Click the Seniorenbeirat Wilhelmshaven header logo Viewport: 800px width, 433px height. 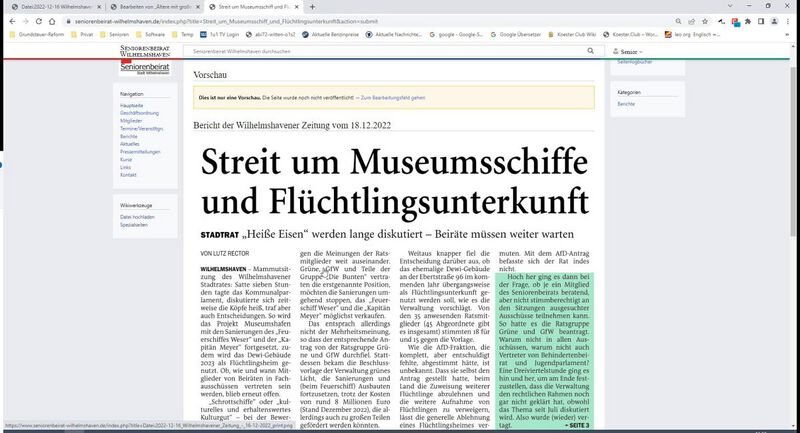pyautogui.click(x=145, y=51)
